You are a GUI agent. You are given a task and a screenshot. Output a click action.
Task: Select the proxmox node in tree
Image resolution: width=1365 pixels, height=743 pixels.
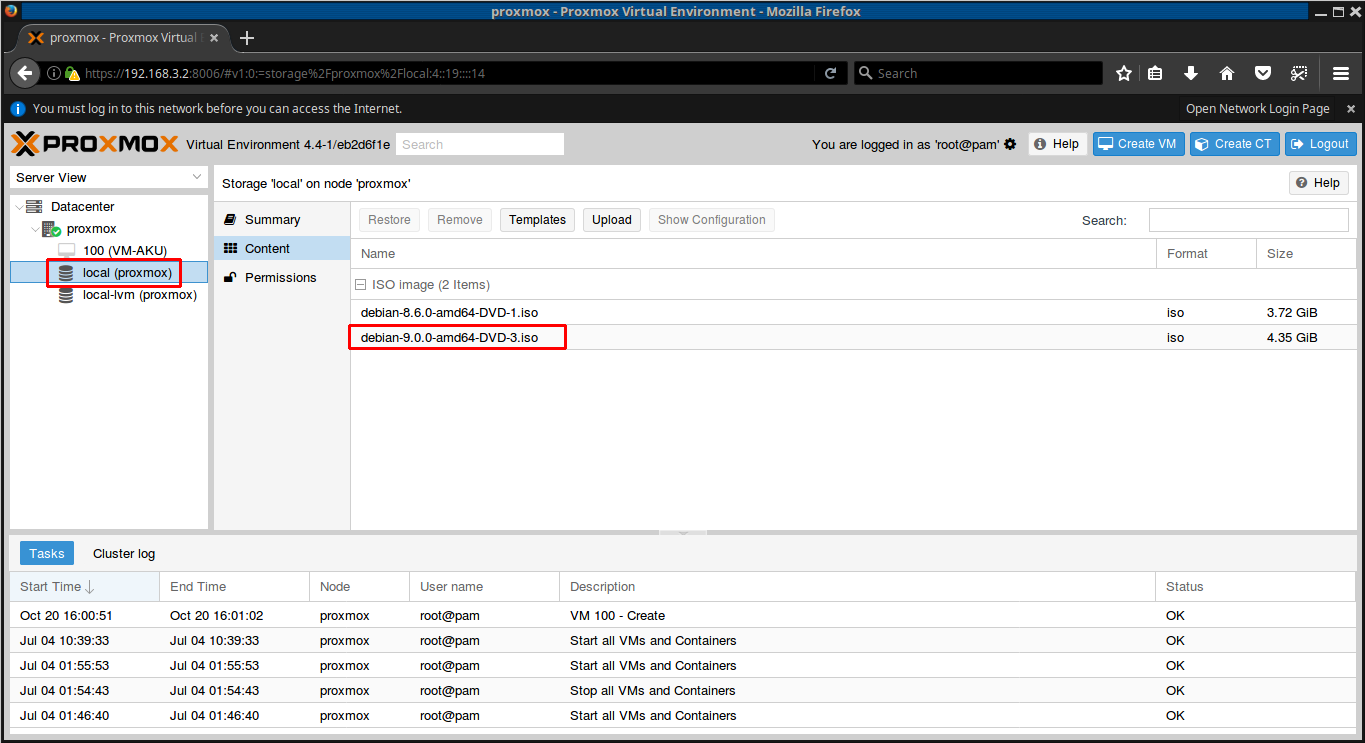click(x=91, y=228)
